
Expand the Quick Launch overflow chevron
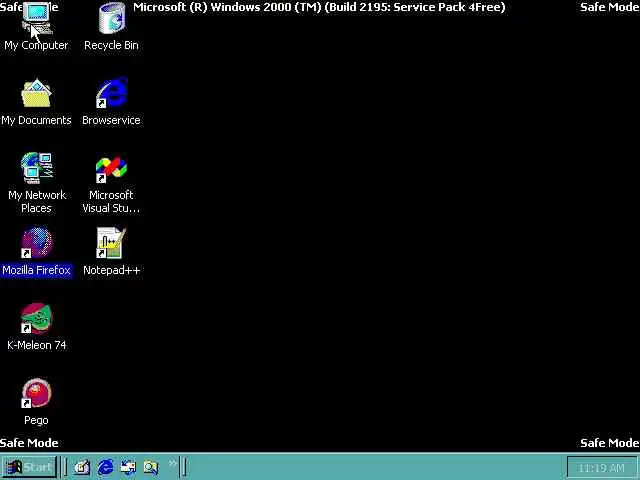173,463
